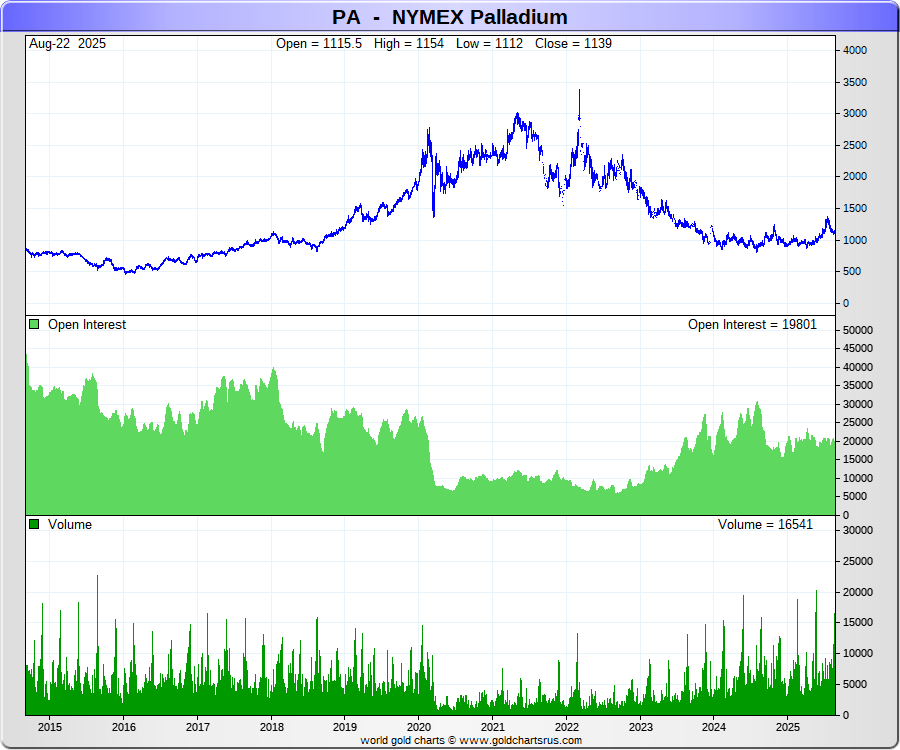Open the www.goldchartsrus.com footer link
The width and height of the screenshot is (900, 750).
520,741
